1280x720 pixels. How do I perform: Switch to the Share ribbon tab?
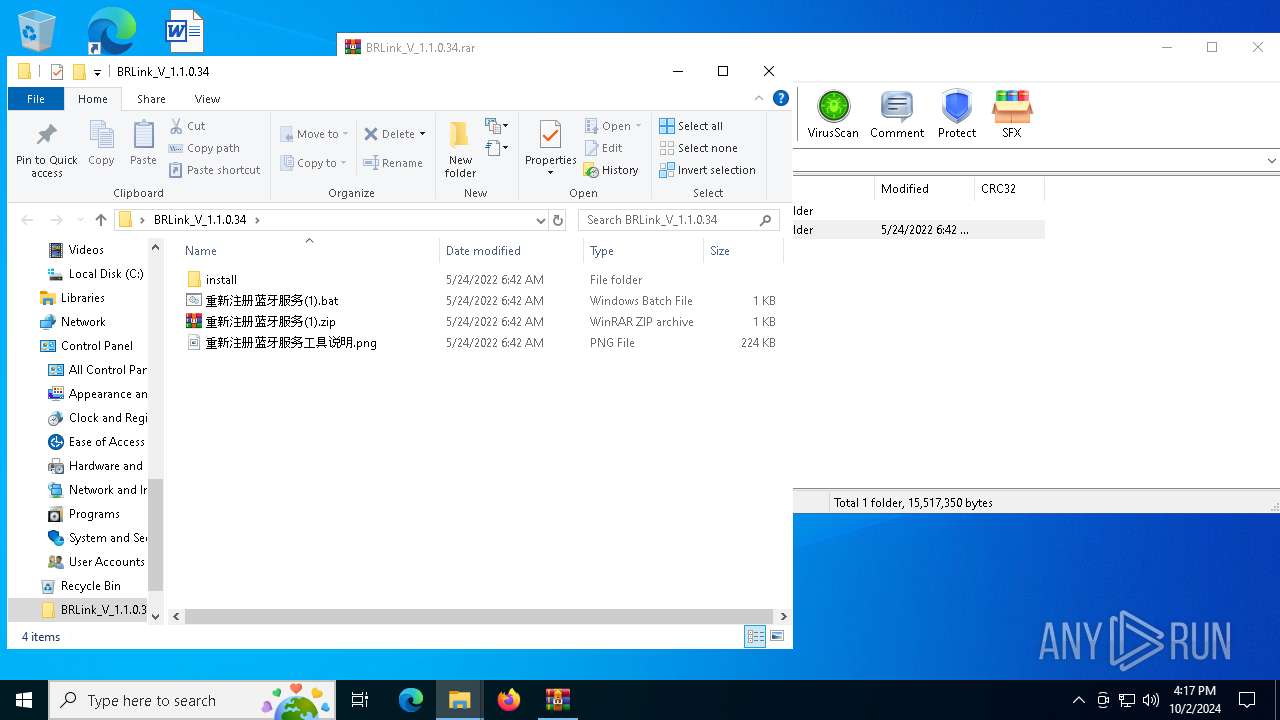(151, 99)
